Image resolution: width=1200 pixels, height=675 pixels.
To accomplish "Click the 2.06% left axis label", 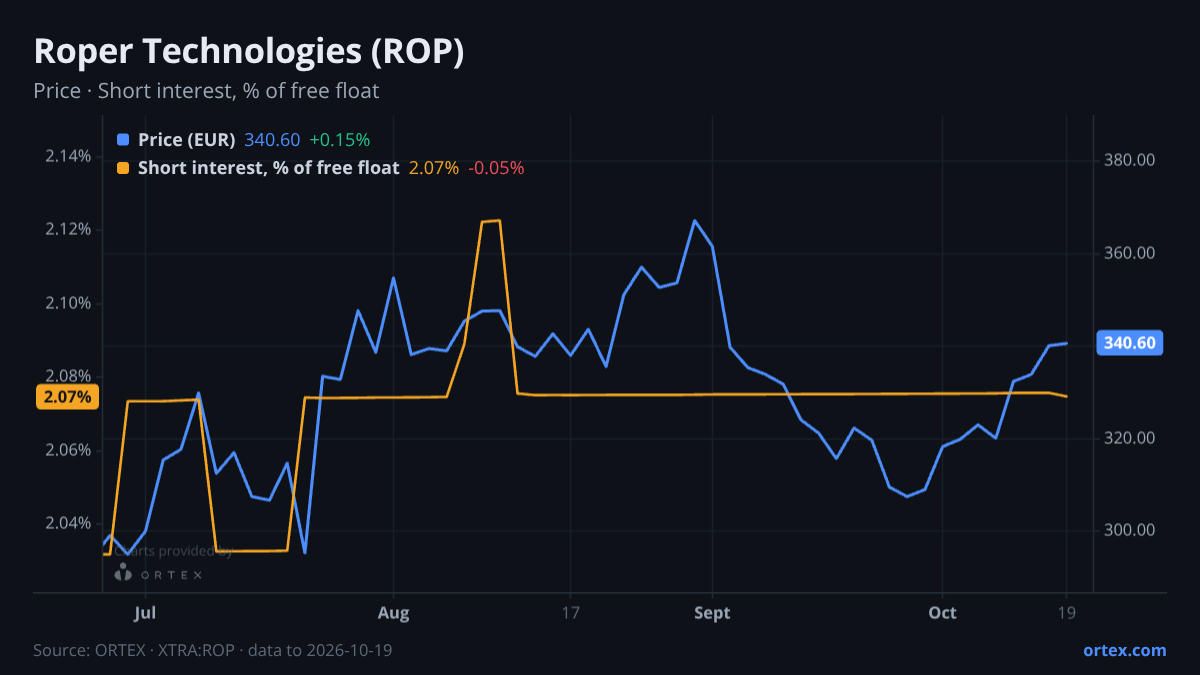I will pos(68,450).
